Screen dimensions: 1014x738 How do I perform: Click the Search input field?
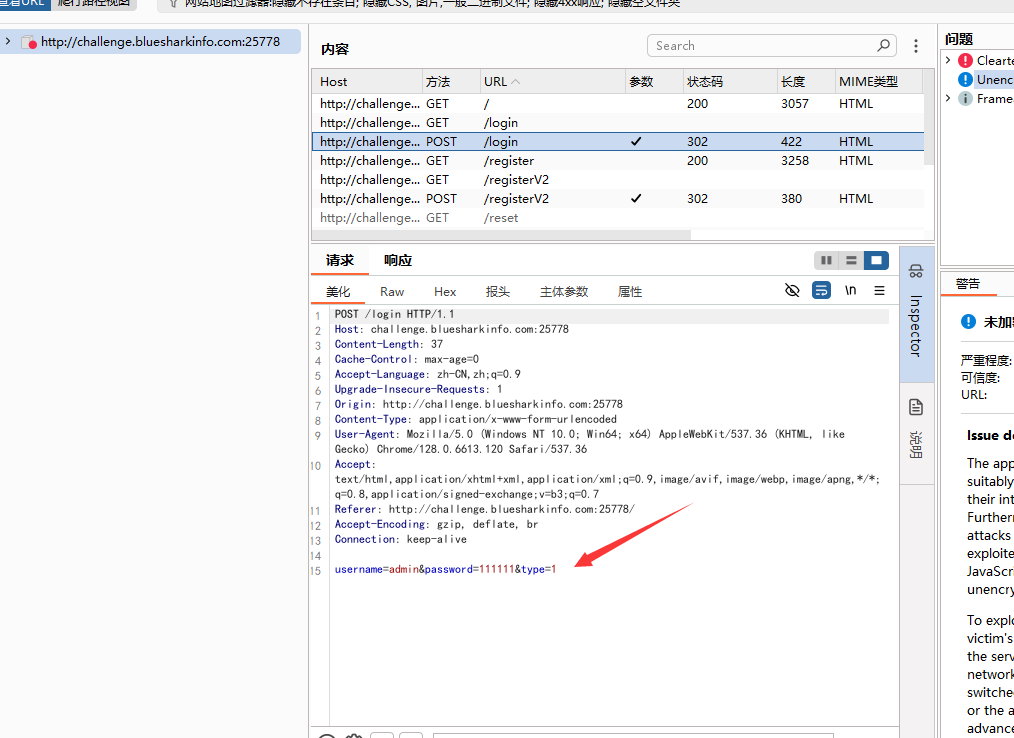760,46
